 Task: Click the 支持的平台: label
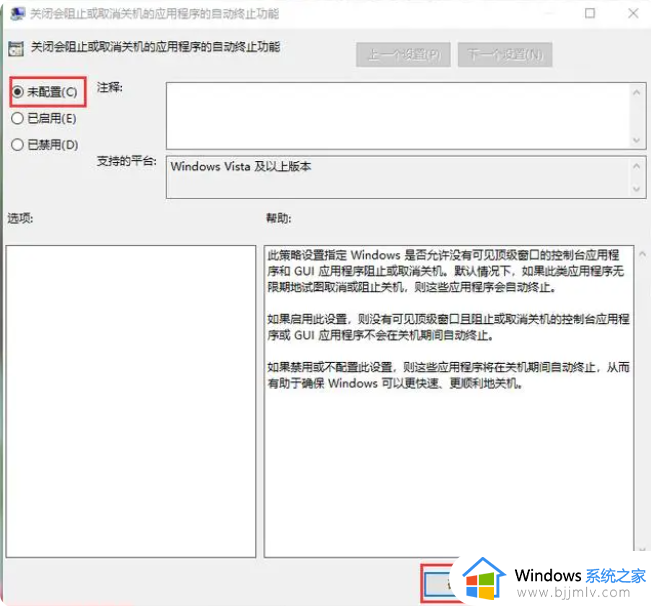[127, 161]
